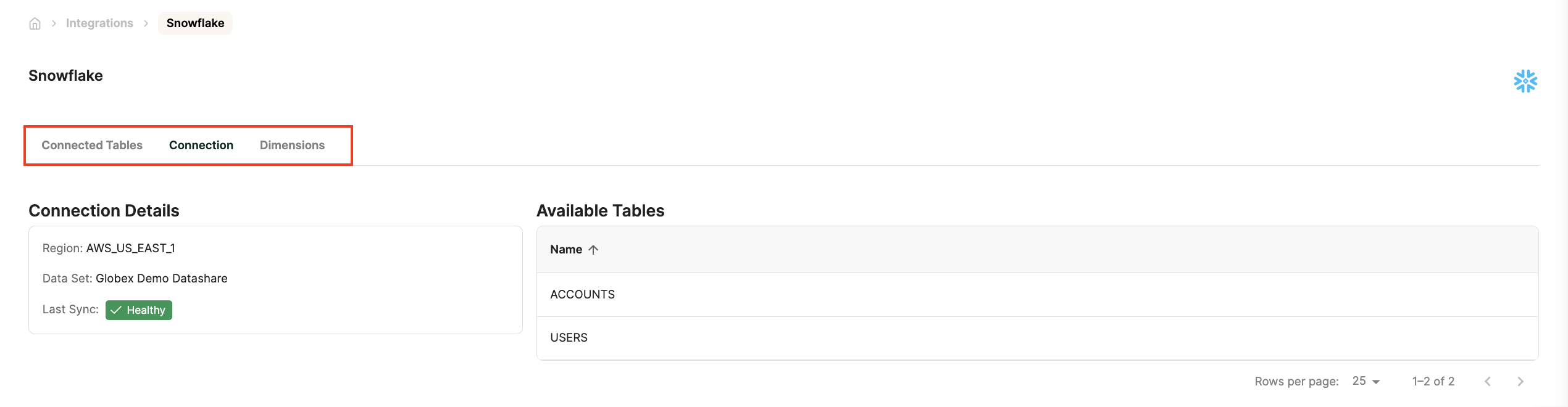1568x407 pixels.
Task: Click the chevron after Integrations breadcrumb
Action: click(146, 23)
